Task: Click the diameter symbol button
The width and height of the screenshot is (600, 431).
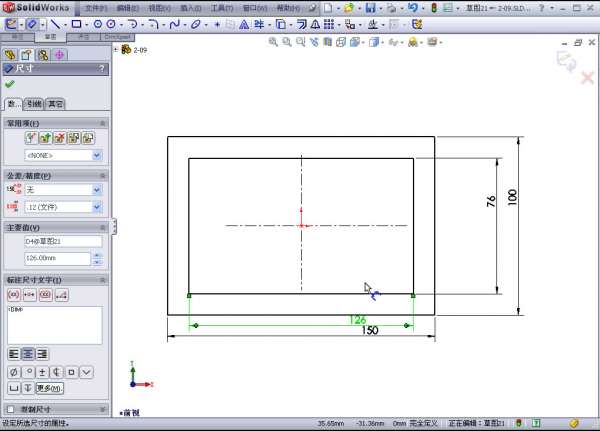Action: click(x=13, y=372)
